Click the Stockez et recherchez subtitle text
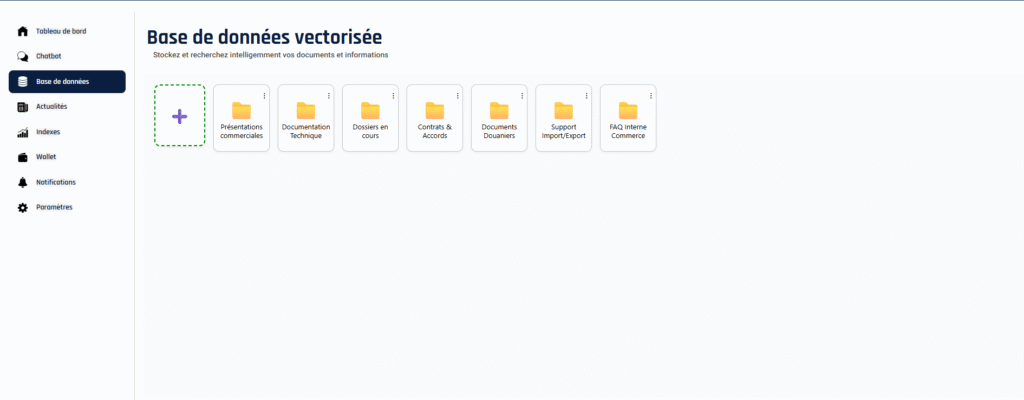This screenshot has height=400, width=1024. tap(270, 55)
